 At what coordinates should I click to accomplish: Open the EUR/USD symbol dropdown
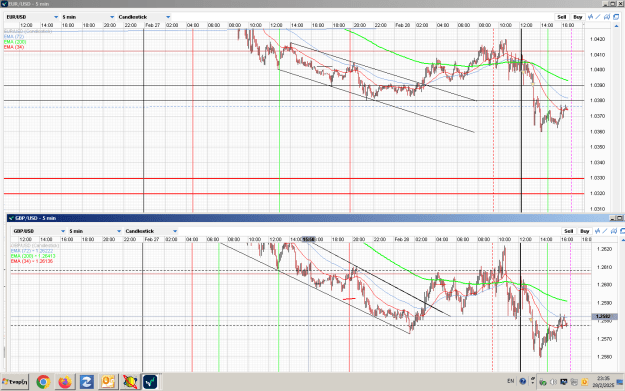(x=32, y=17)
